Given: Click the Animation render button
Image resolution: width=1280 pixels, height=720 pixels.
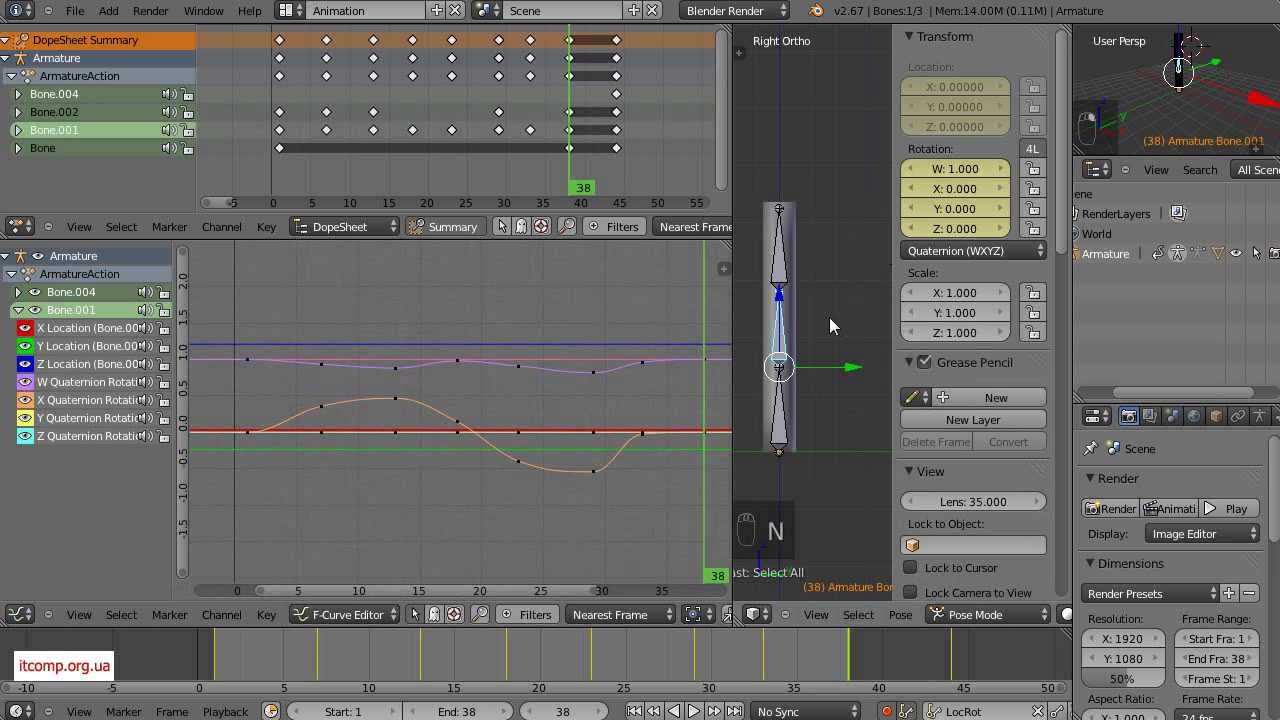Looking at the screenshot, I should tap(1170, 509).
